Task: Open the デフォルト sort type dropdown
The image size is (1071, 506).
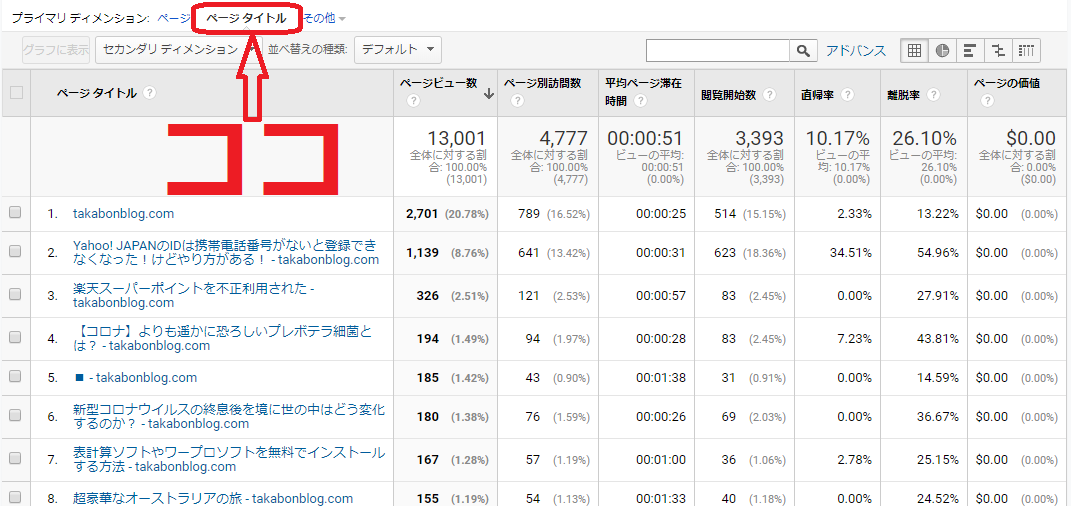Action: pos(398,49)
